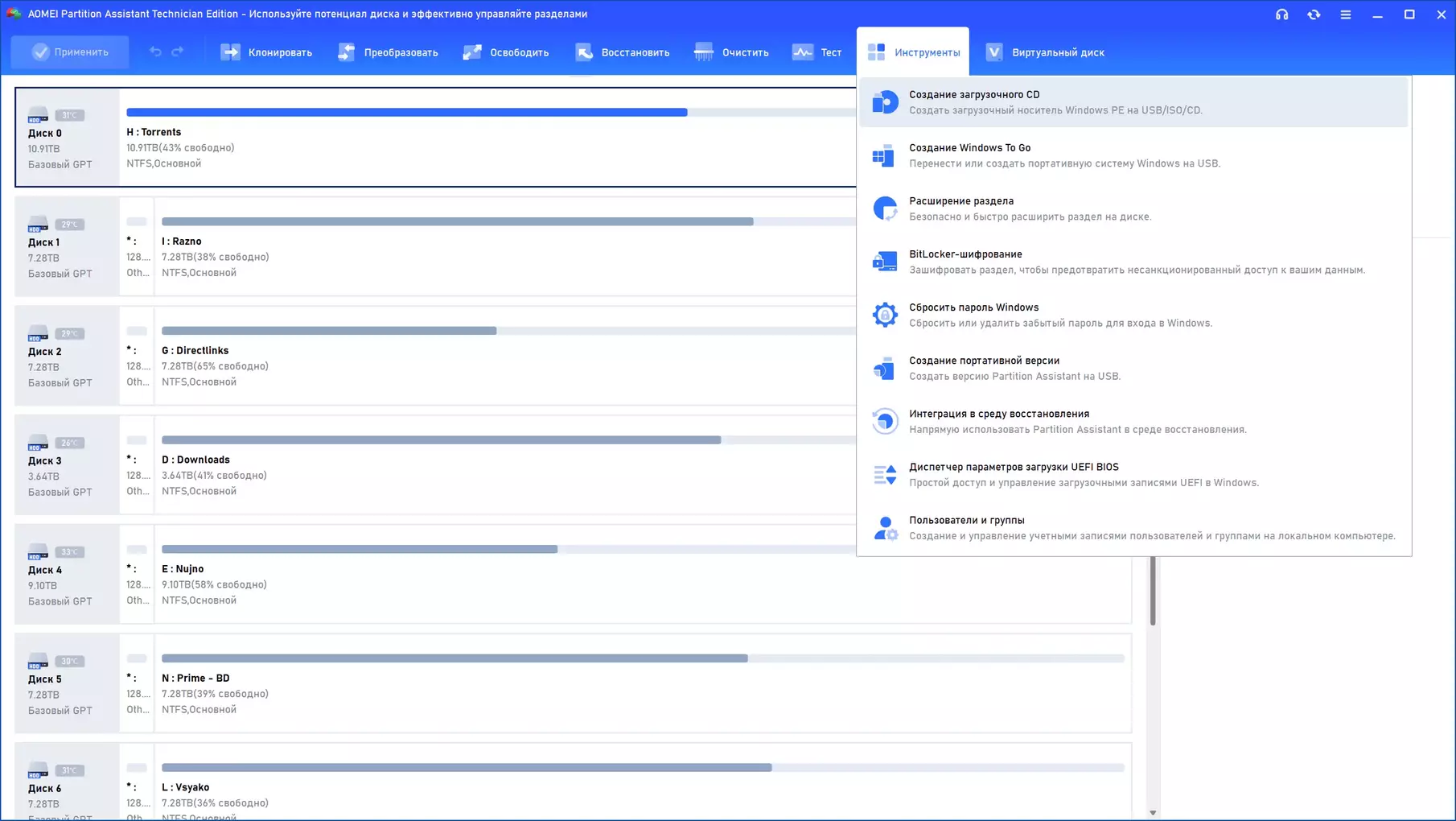
Task: Open the Виртуальный диск tab
Action: pos(1045,52)
